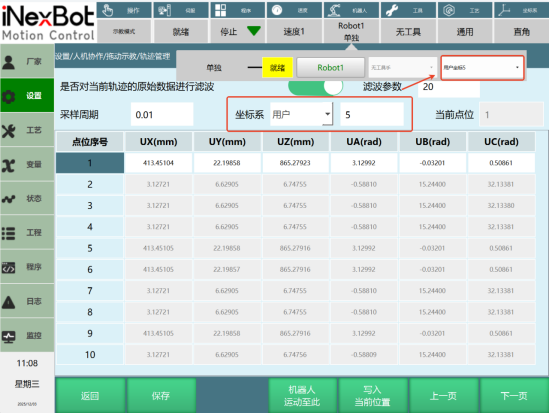Click the 机器人运动至此 button
This screenshot has width=549, height=413.
302,396
